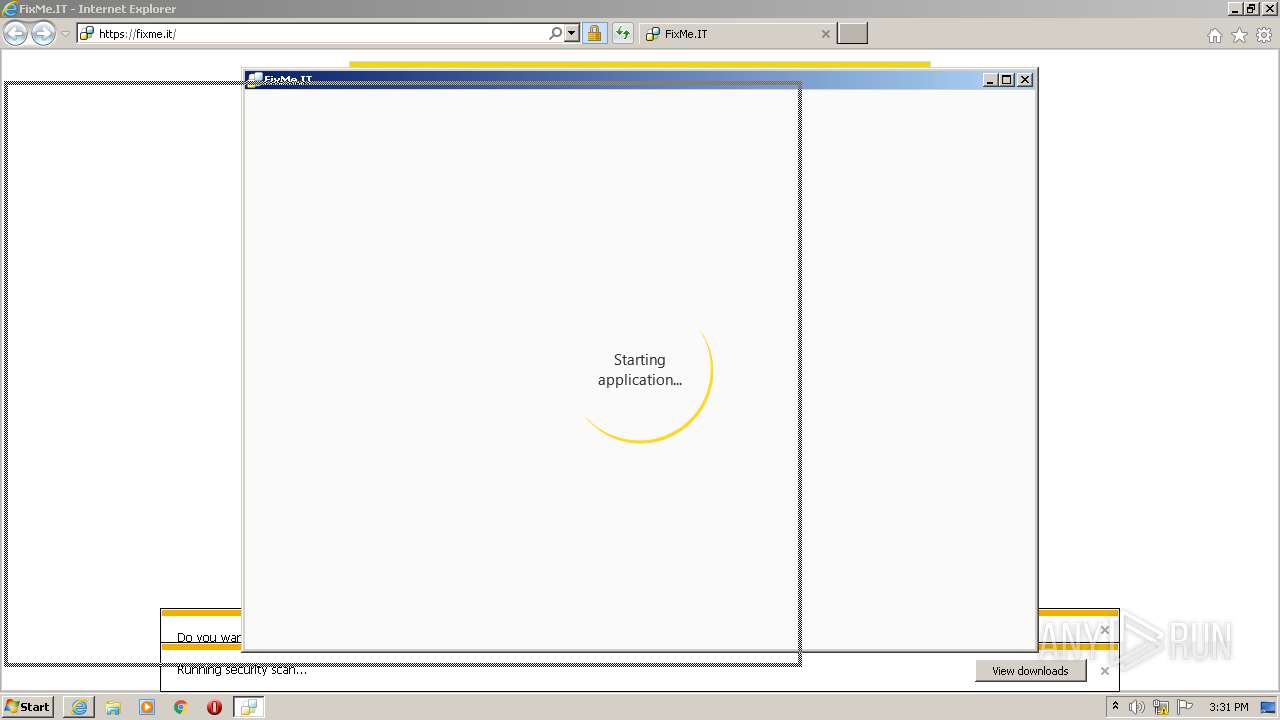The height and width of the screenshot is (720, 1280).
Task: Show hidden system tray icons
Action: (1115, 707)
